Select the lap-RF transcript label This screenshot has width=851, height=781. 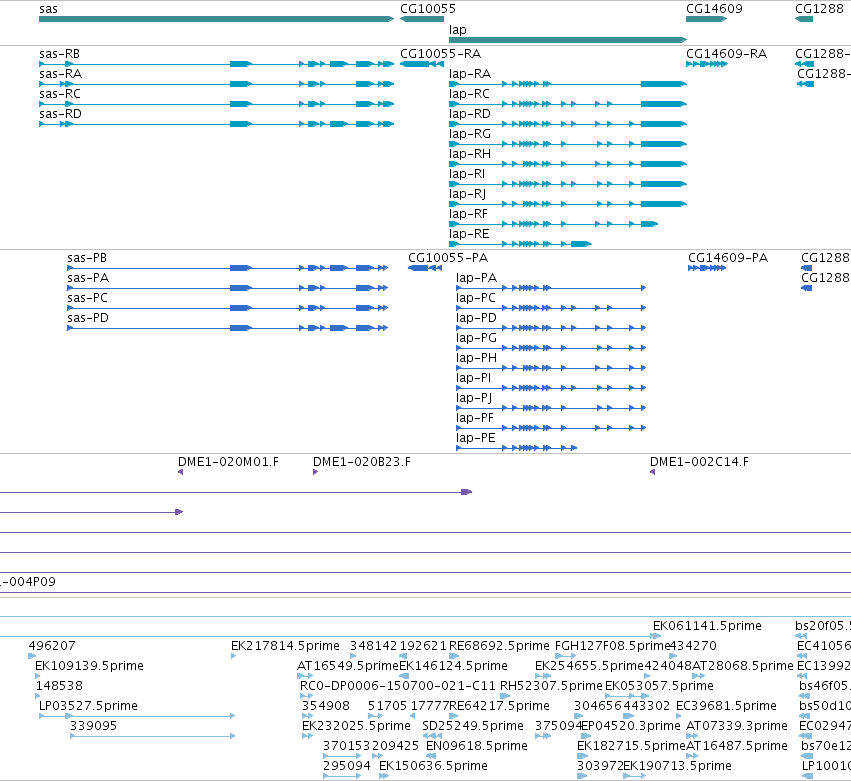[x=468, y=214]
